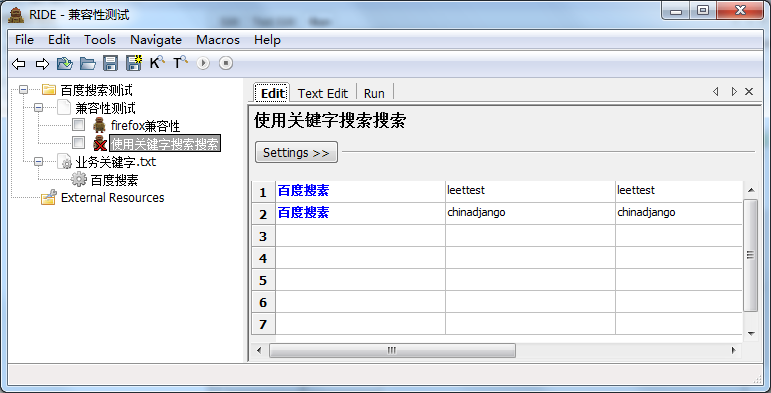Click horizontal scrollbar left arrow
The height and width of the screenshot is (393, 771).
[x=260, y=350]
